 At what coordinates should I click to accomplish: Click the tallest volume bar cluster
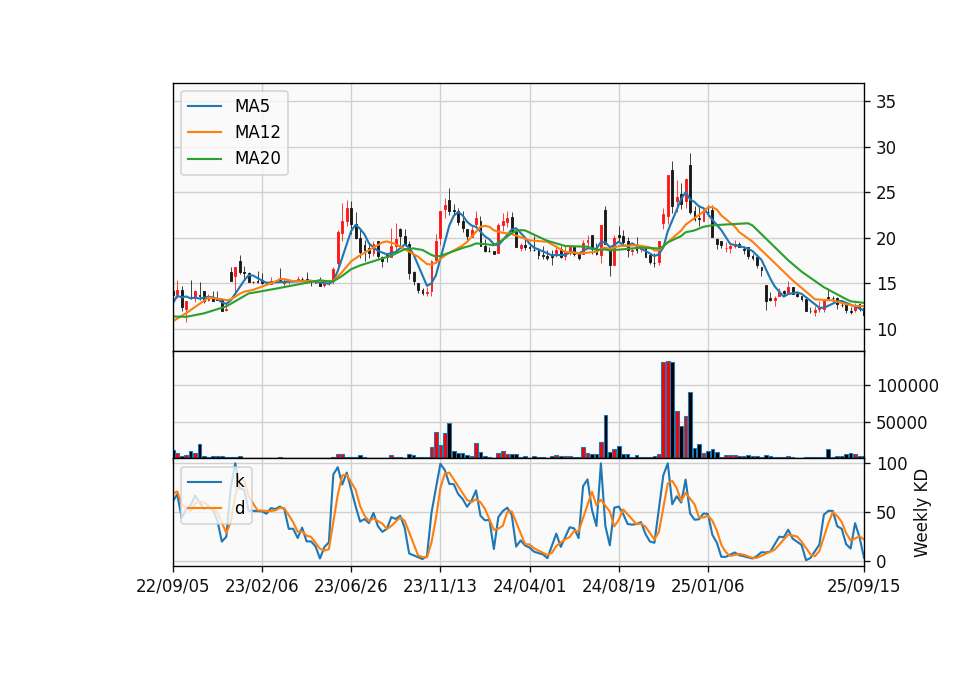click(668, 410)
